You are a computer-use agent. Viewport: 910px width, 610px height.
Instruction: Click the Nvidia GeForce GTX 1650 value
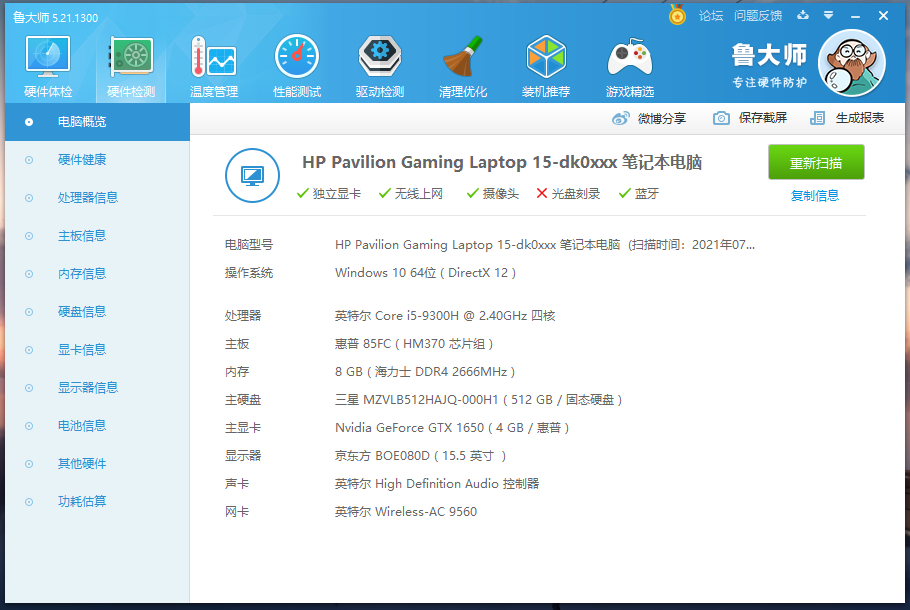[452, 428]
